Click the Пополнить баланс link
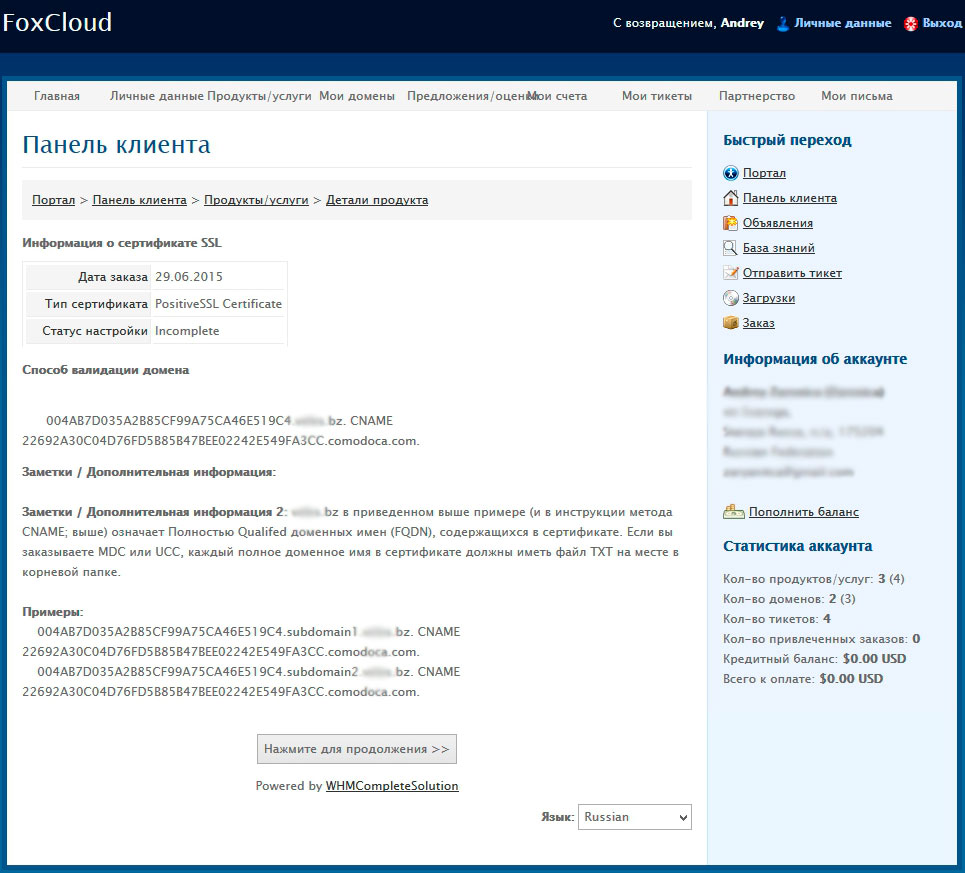The width and height of the screenshot is (965, 873). point(804,512)
